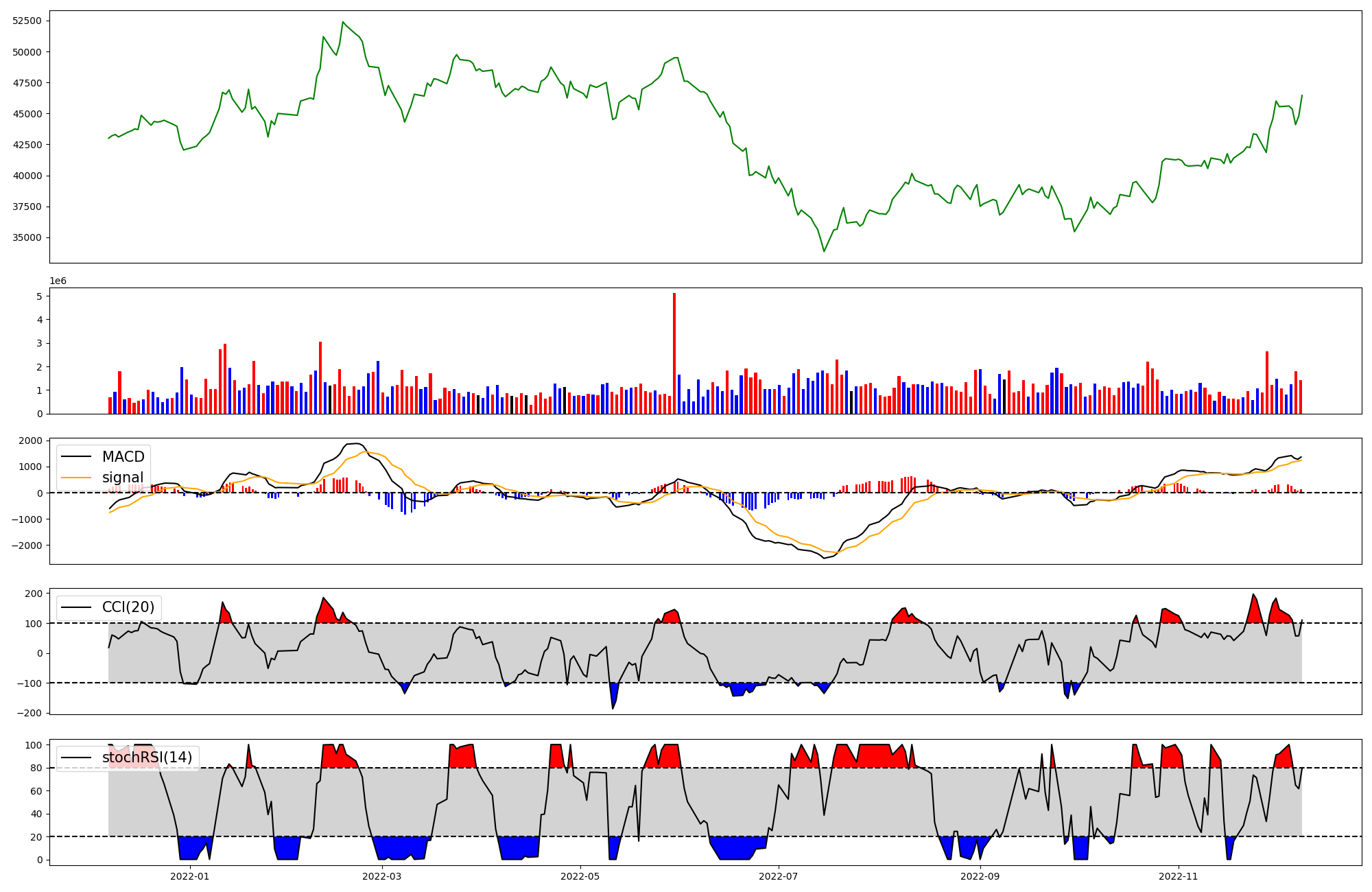Click the 5 label on volume axis
Screen dimensions: 1372x892
coord(40,296)
